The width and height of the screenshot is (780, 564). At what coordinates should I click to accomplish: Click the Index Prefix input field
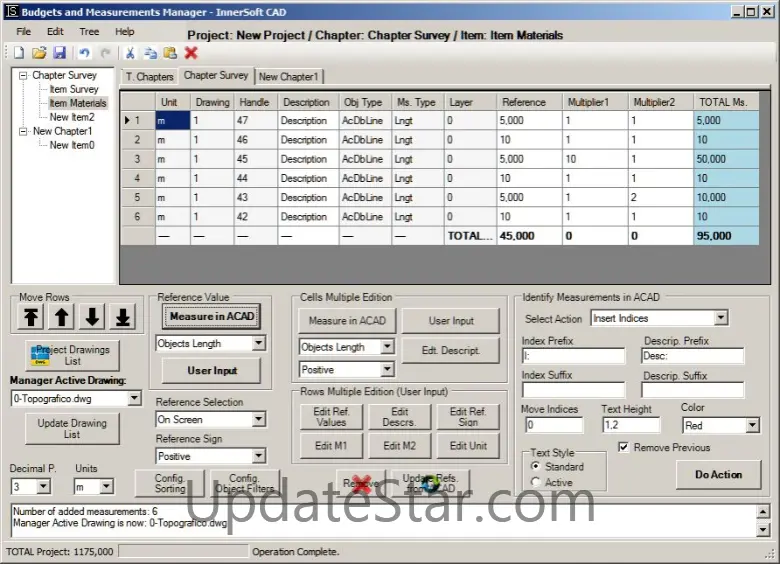coord(573,356)
